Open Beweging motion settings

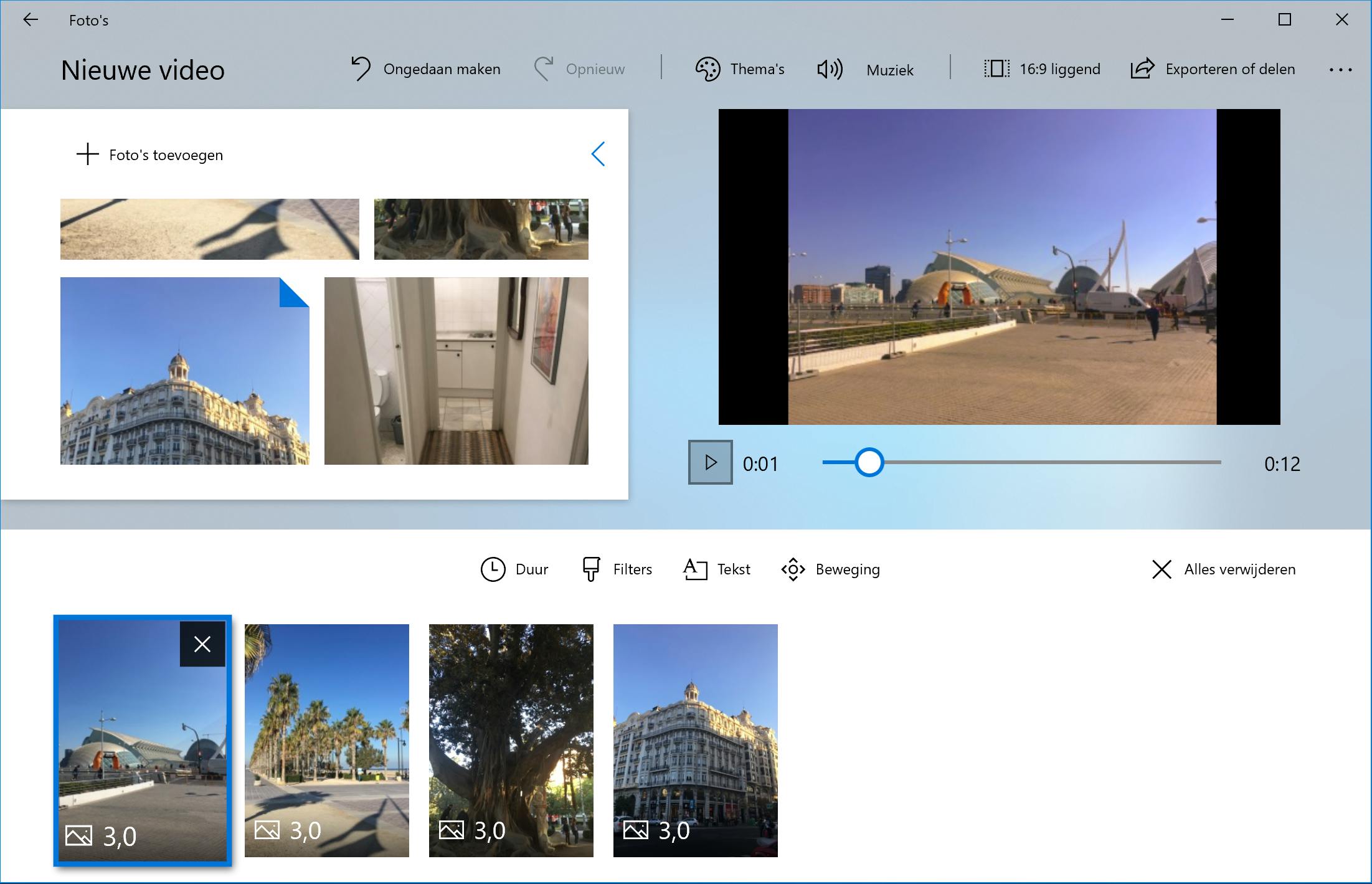831,569
